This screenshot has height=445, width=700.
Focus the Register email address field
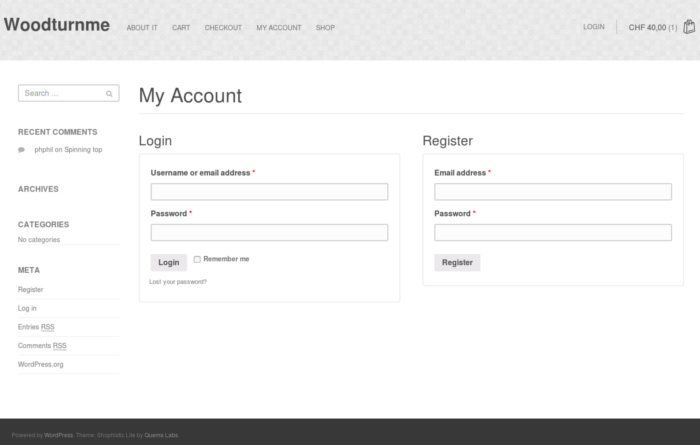[552, 192]
